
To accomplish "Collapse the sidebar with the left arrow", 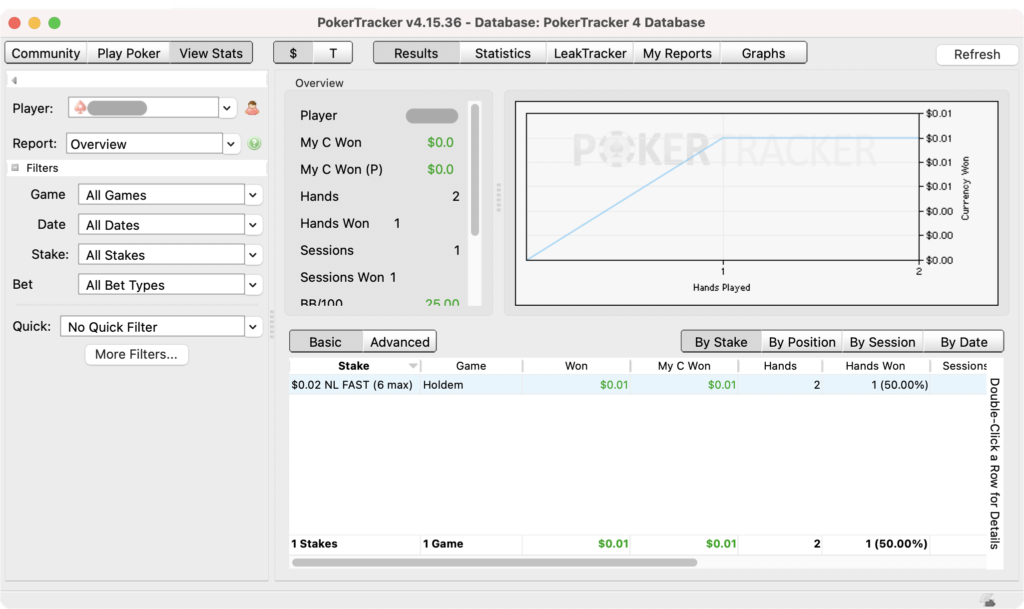I will (x=14, y=80).
